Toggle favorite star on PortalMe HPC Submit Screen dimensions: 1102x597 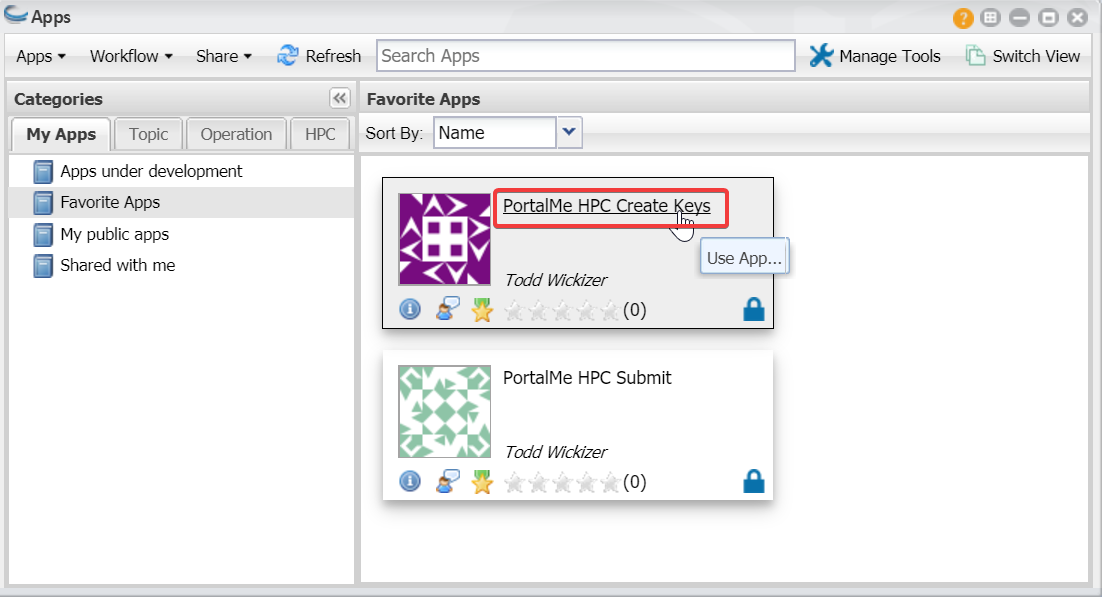point(482,481)
